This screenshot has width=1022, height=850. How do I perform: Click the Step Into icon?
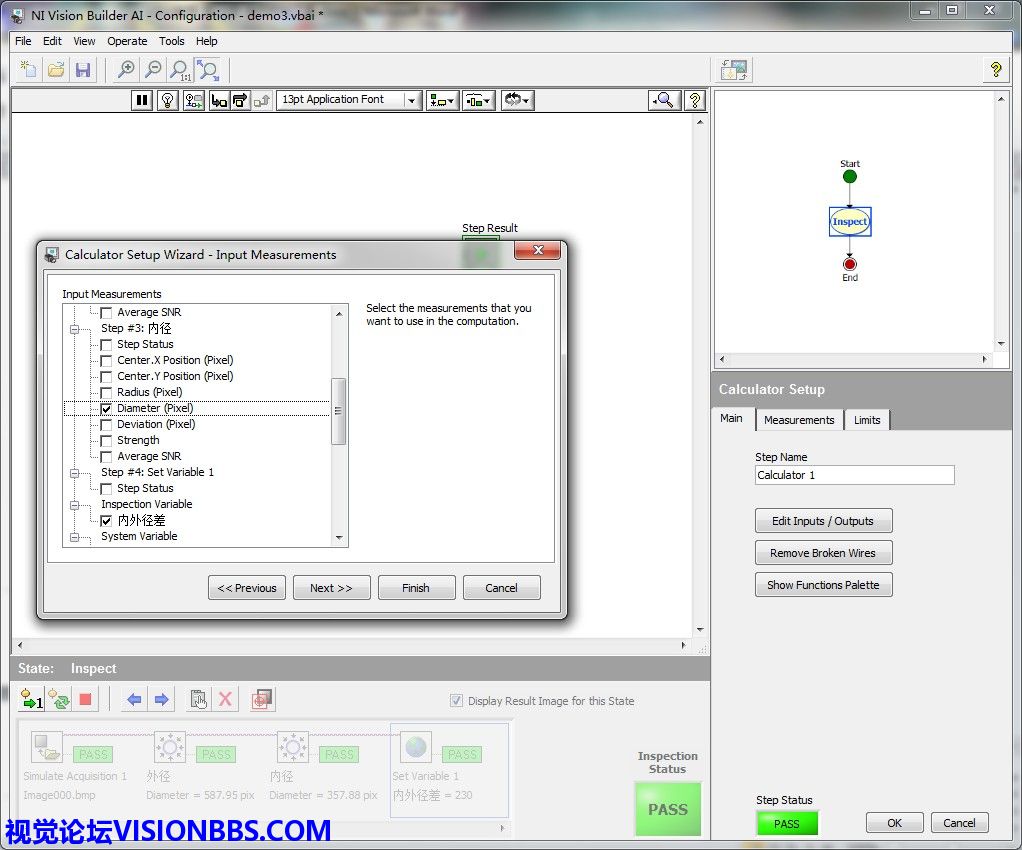click(x=218, y=100)
